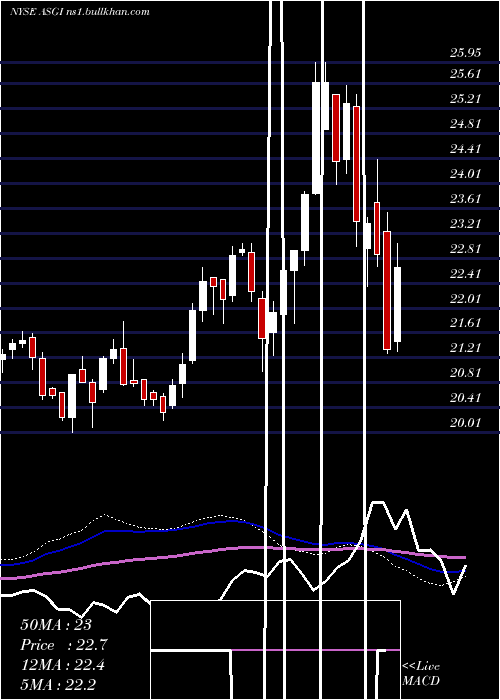Click the 21.21 price axis label
This screenshot has width=500, height=700.
pos(466,348)
